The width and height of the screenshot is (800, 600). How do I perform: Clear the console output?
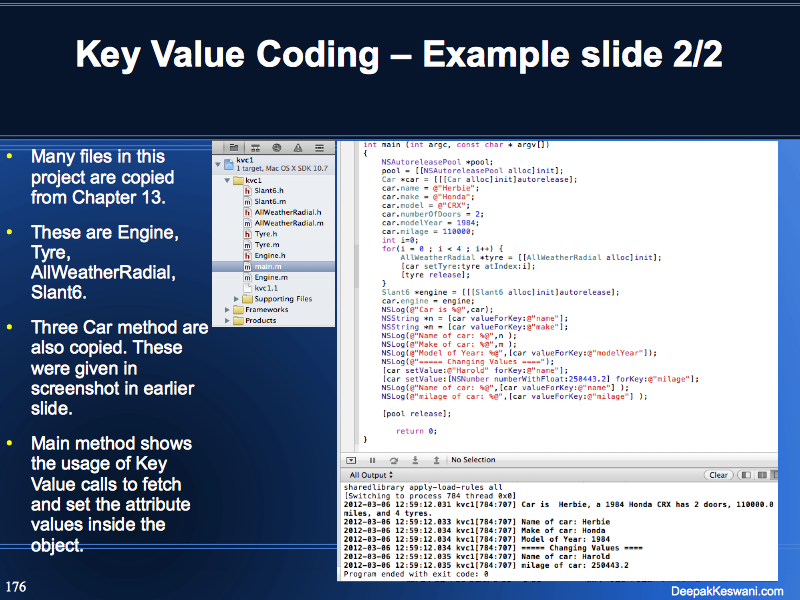718,475
